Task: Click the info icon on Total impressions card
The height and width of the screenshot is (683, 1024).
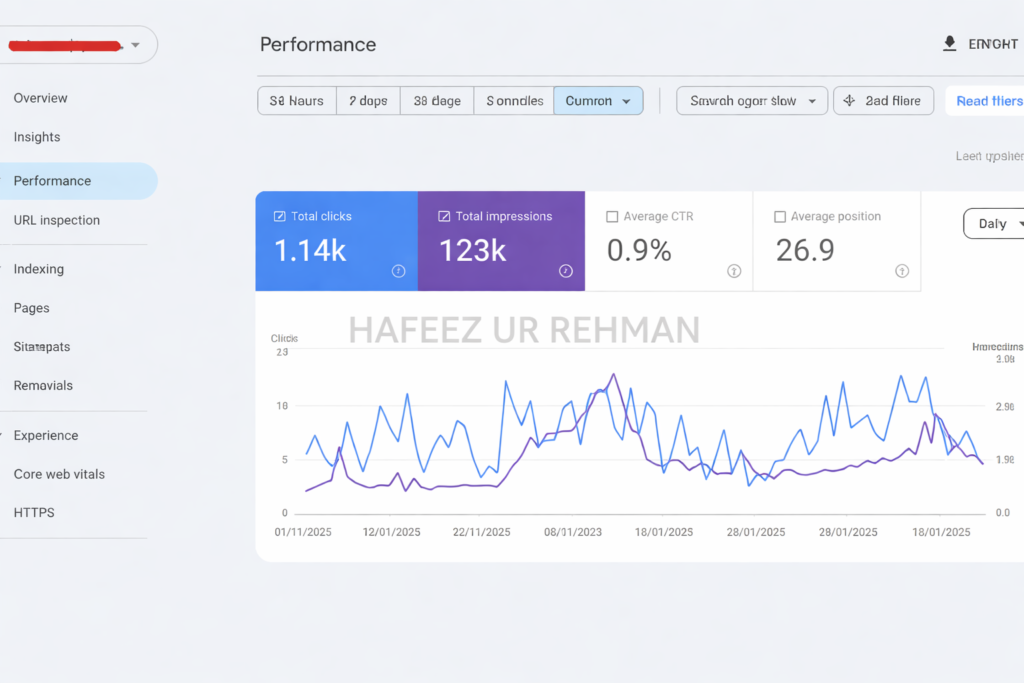Action: point(566,271)
